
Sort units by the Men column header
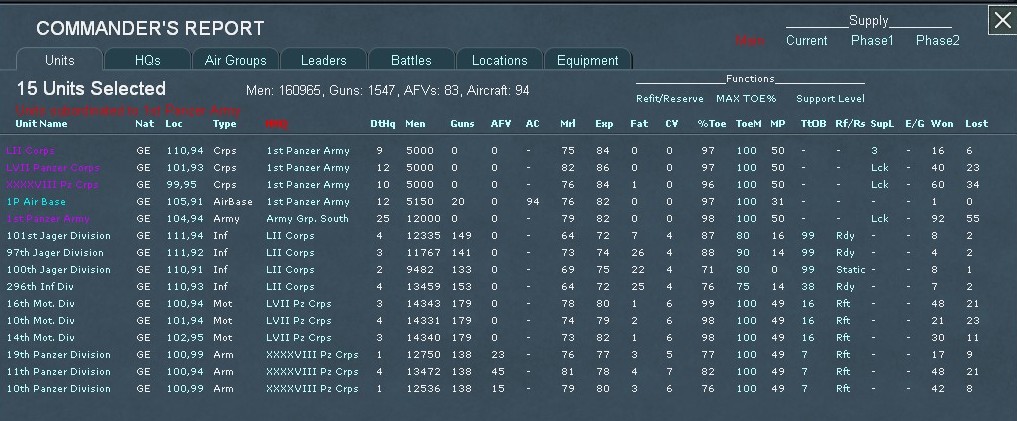415,124
